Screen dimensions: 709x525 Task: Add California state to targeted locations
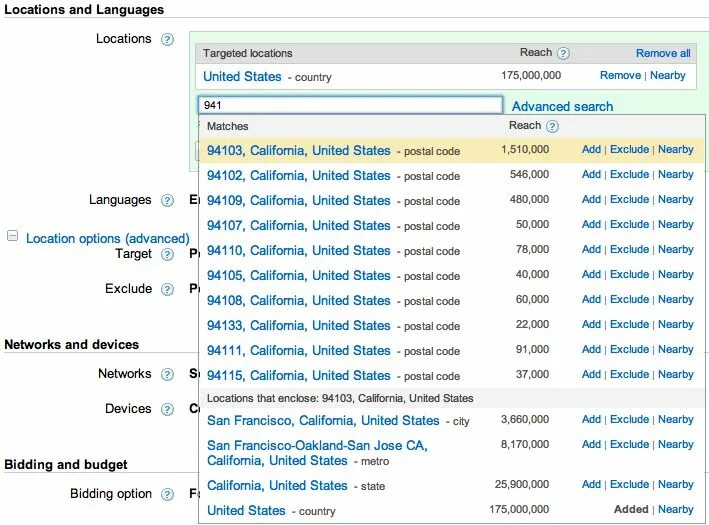(591, 485)
